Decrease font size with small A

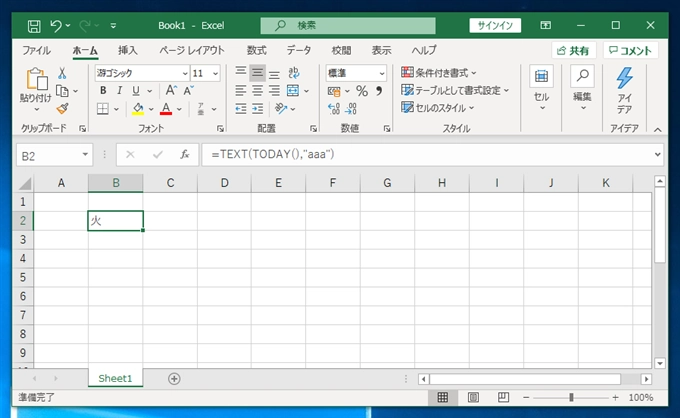click(188, 90)
